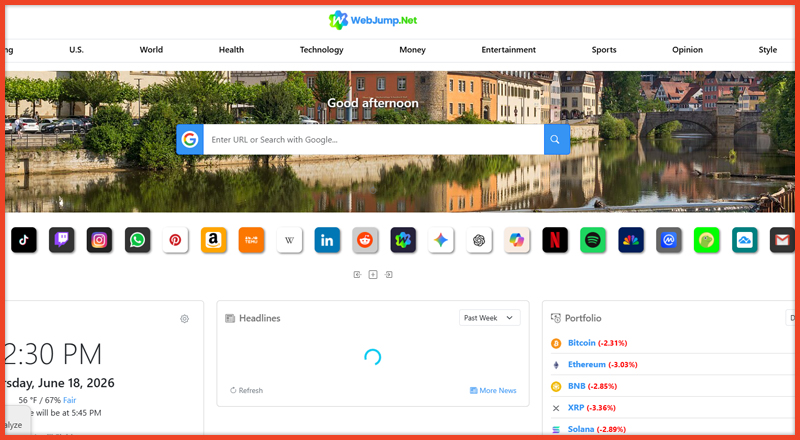Image resolution: width=800 pixels, height=440 pixels.
Task: Open the Pinterest shortcut icon
Action: 176,240
